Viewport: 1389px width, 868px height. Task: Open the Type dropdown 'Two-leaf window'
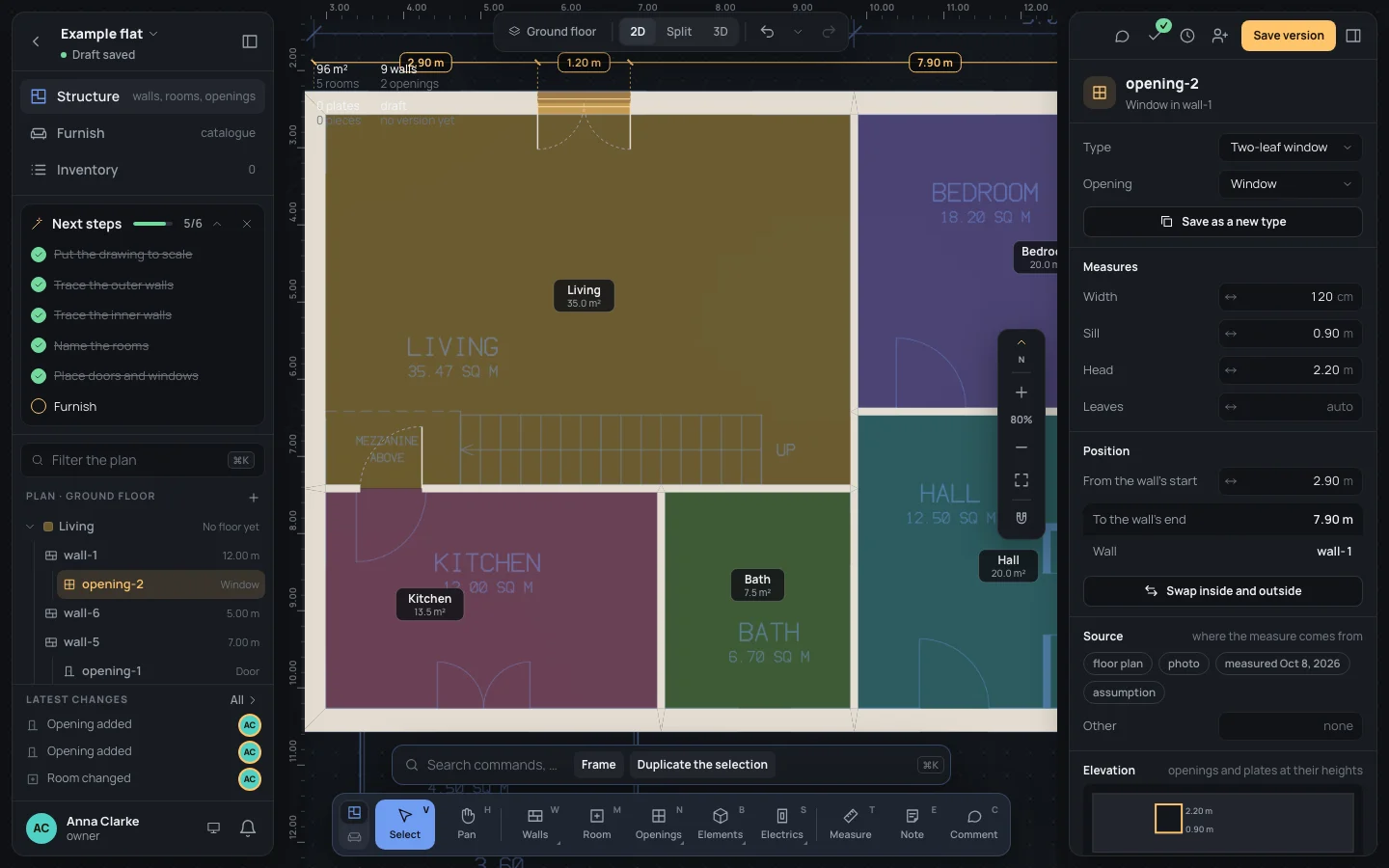pyautogui.click(x=1291, y=148)
